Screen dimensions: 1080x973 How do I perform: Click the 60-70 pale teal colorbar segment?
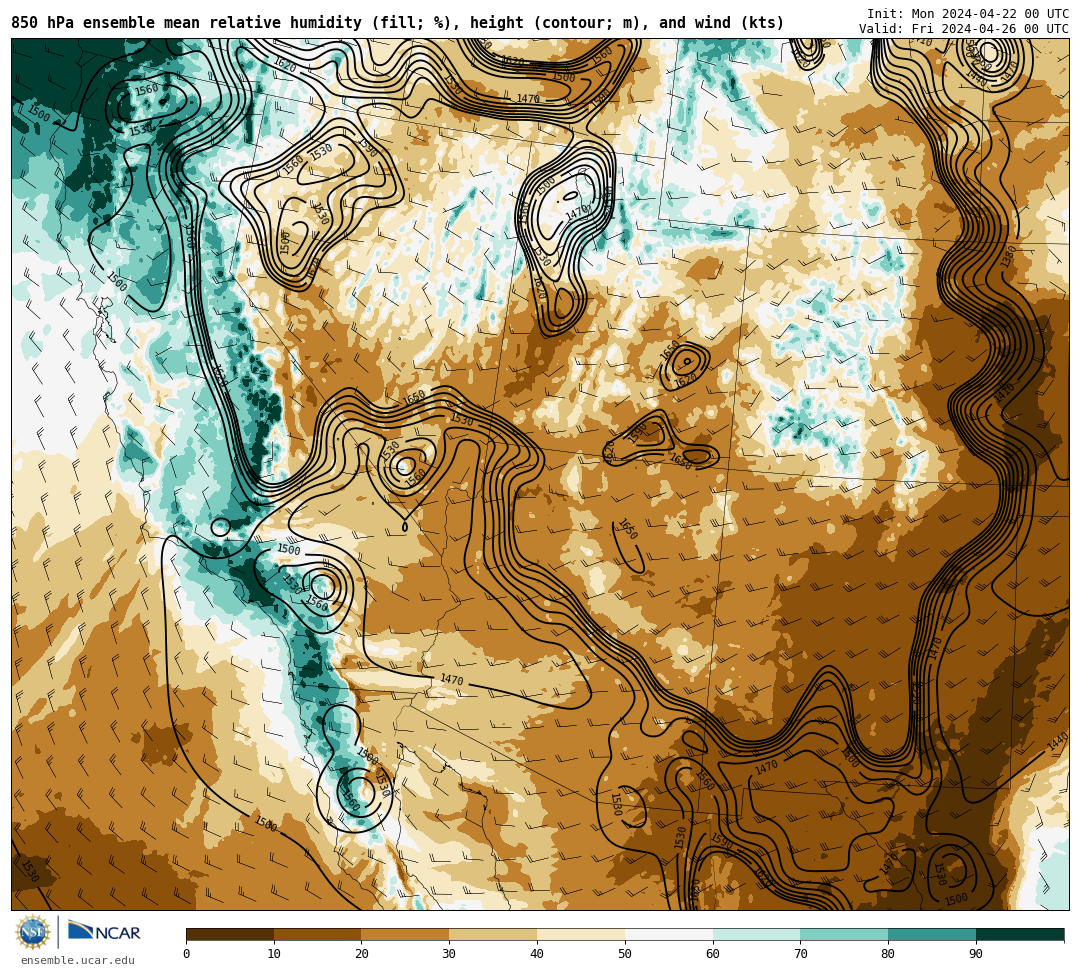(x=756, y=934)
